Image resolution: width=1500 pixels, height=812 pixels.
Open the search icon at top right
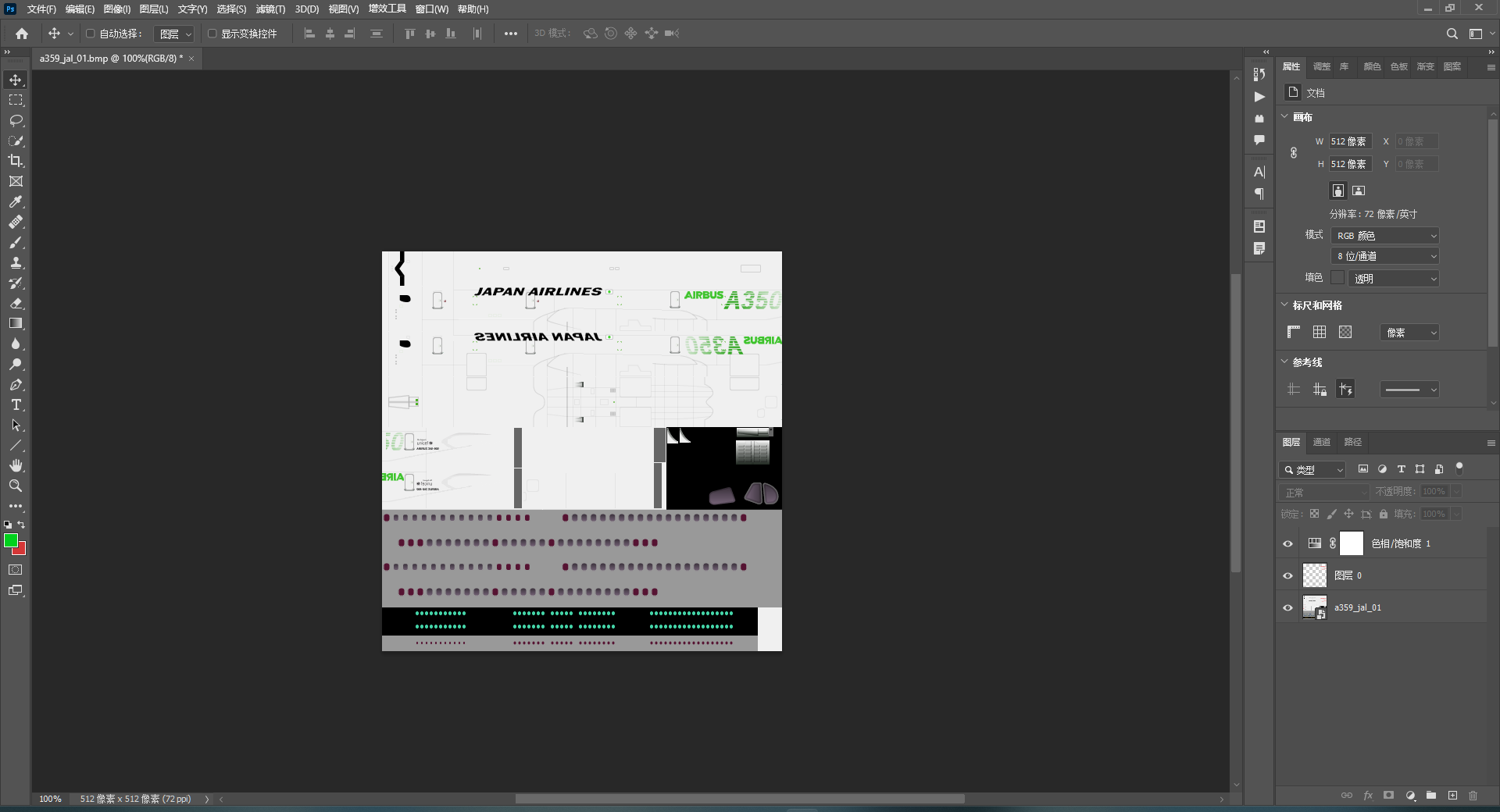pyautogui.click(x=1452, y=34)
